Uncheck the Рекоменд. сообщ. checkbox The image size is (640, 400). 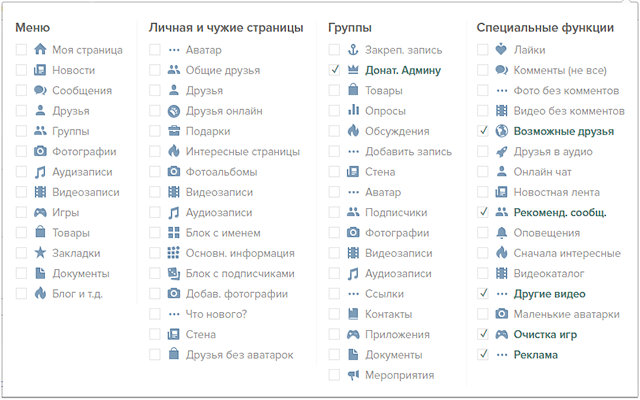click(482, 212)
